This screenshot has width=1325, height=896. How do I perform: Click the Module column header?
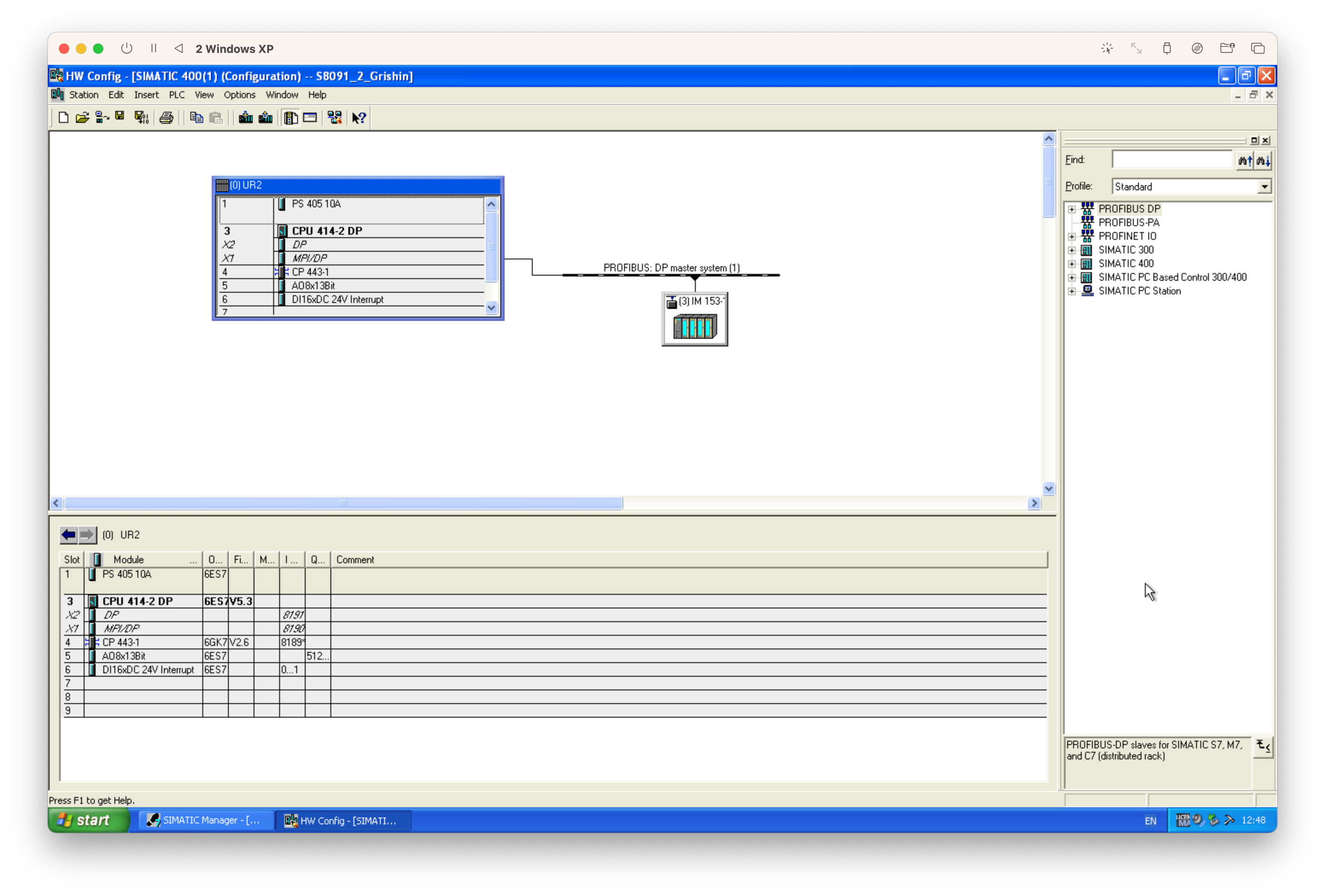coord(144,560)
